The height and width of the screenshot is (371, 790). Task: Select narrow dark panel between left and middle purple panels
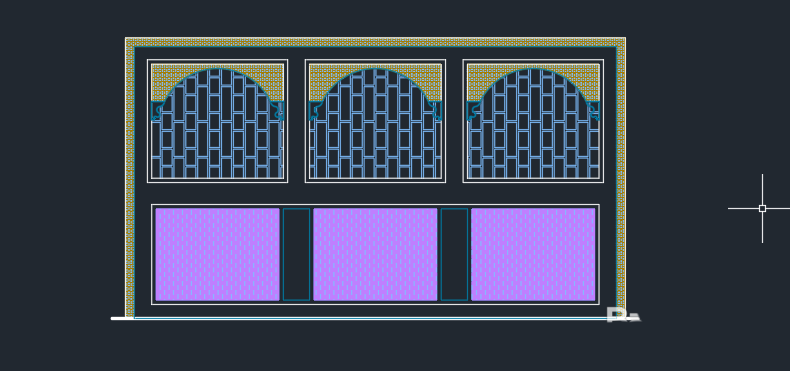pyautogui.click(x=296, y=255)
